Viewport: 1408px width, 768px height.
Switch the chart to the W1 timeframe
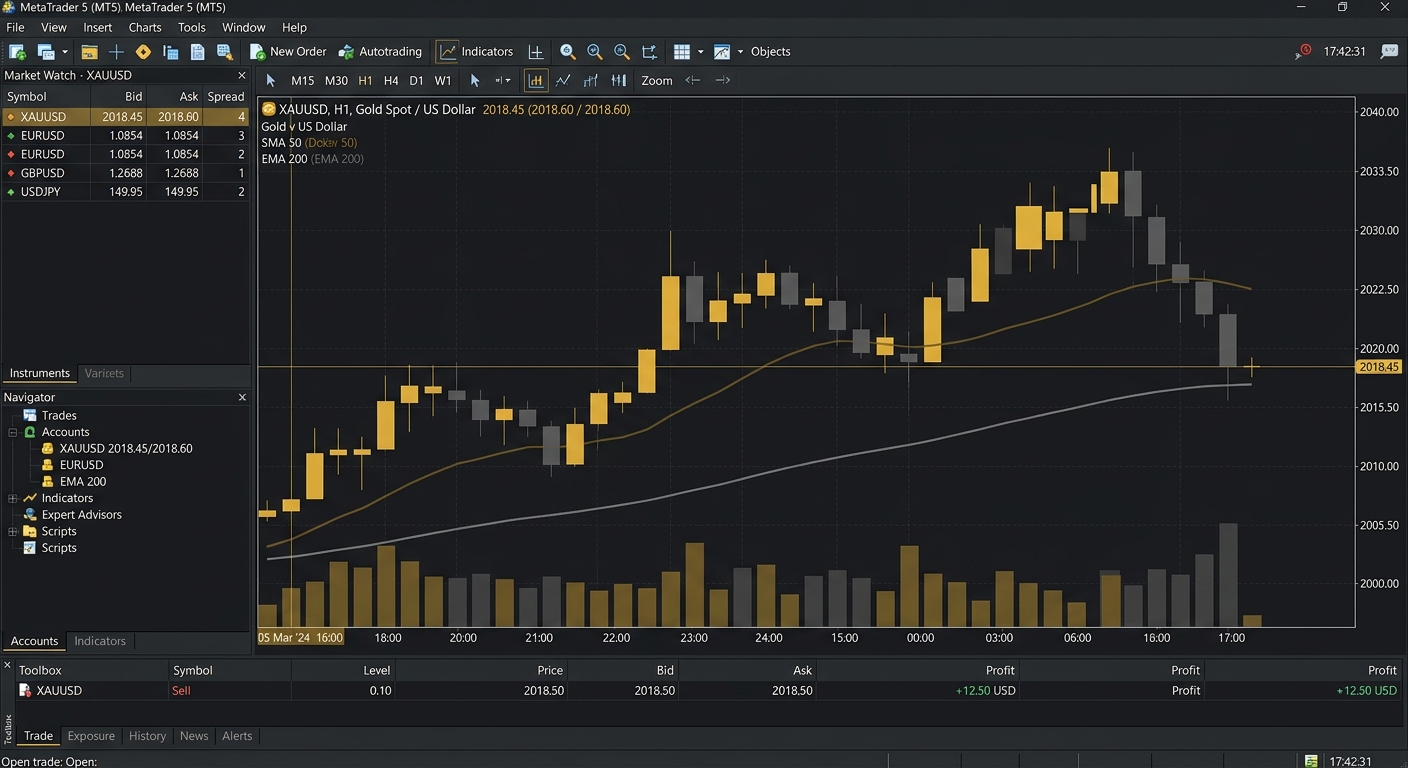(443, 80)
